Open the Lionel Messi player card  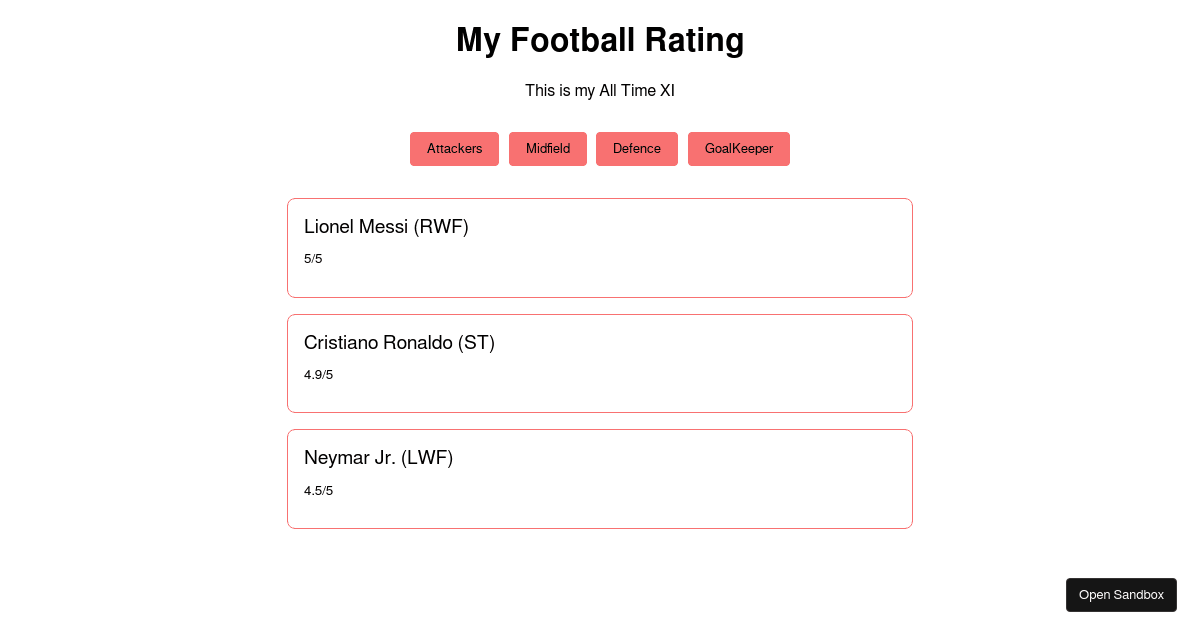[x=600, y=247]
